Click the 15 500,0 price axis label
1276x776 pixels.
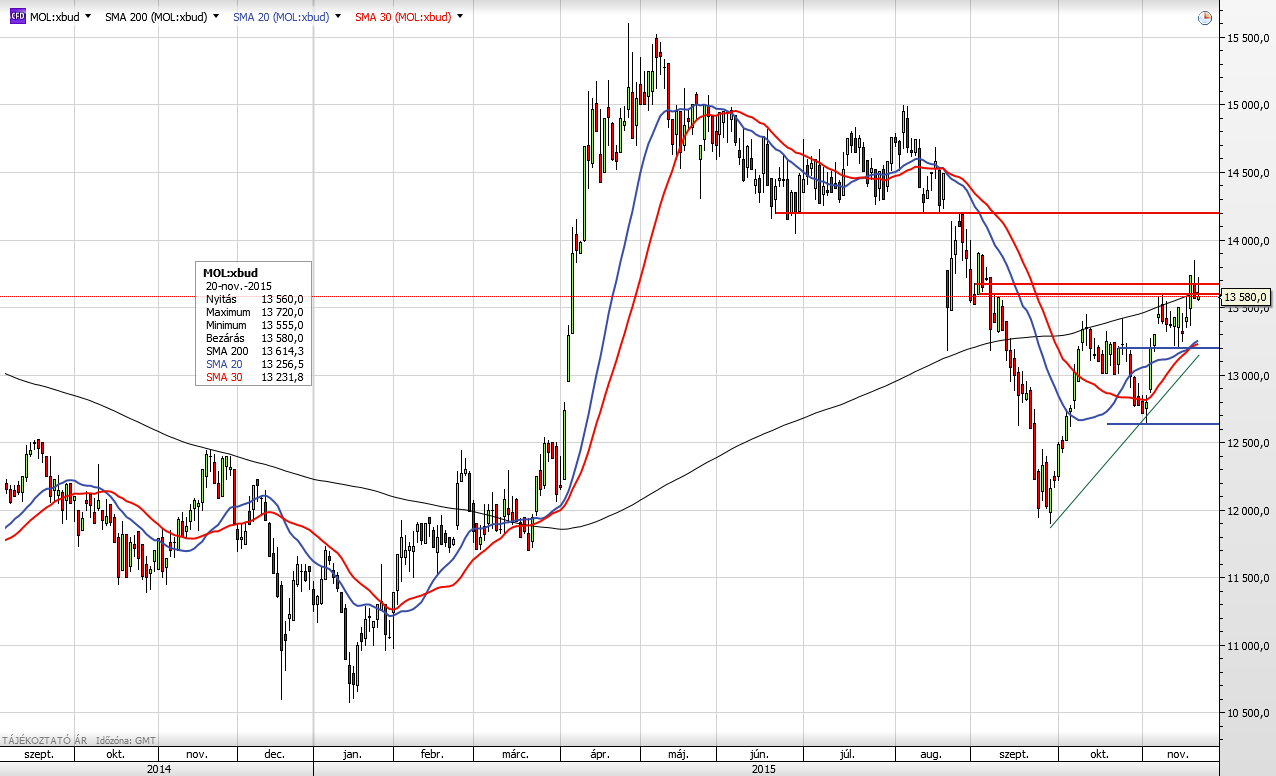pos(1248,38)
